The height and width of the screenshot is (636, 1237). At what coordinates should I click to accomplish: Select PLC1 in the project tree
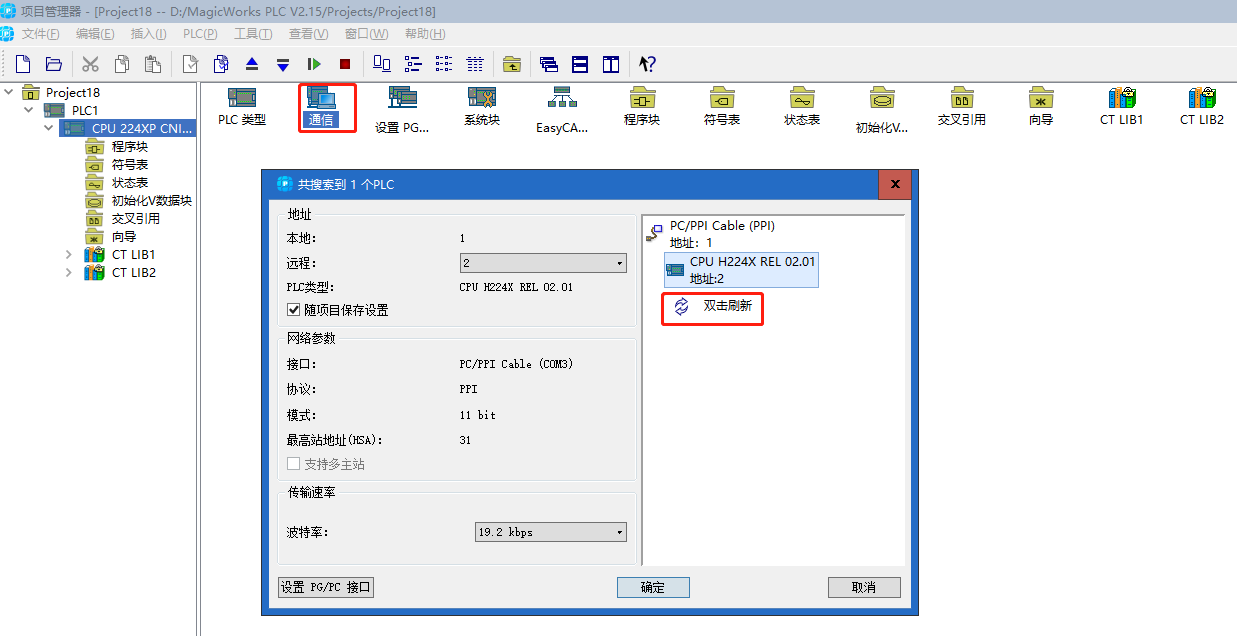[x=85, y=110]
